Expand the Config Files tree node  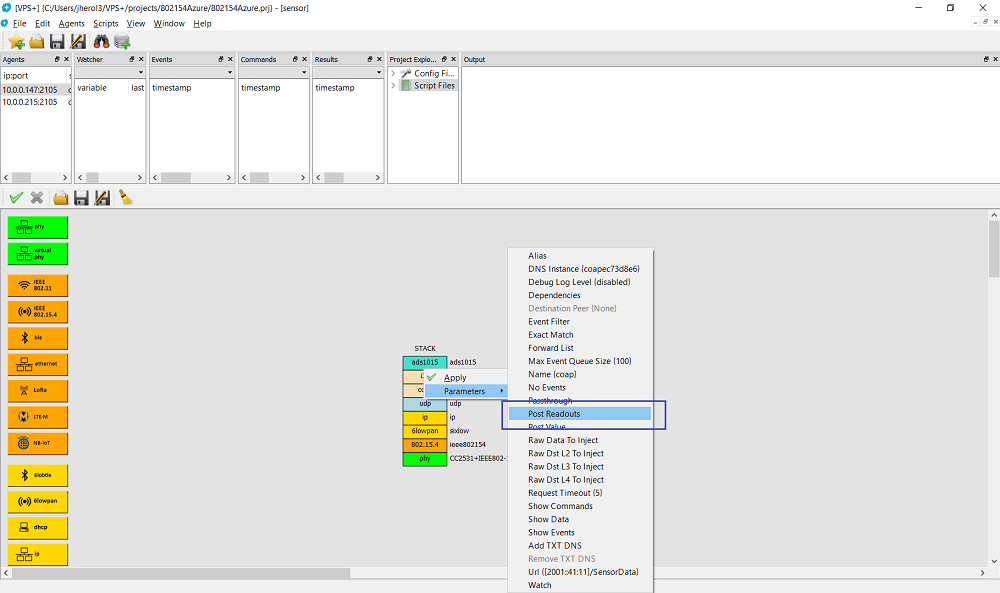(393, 74)
